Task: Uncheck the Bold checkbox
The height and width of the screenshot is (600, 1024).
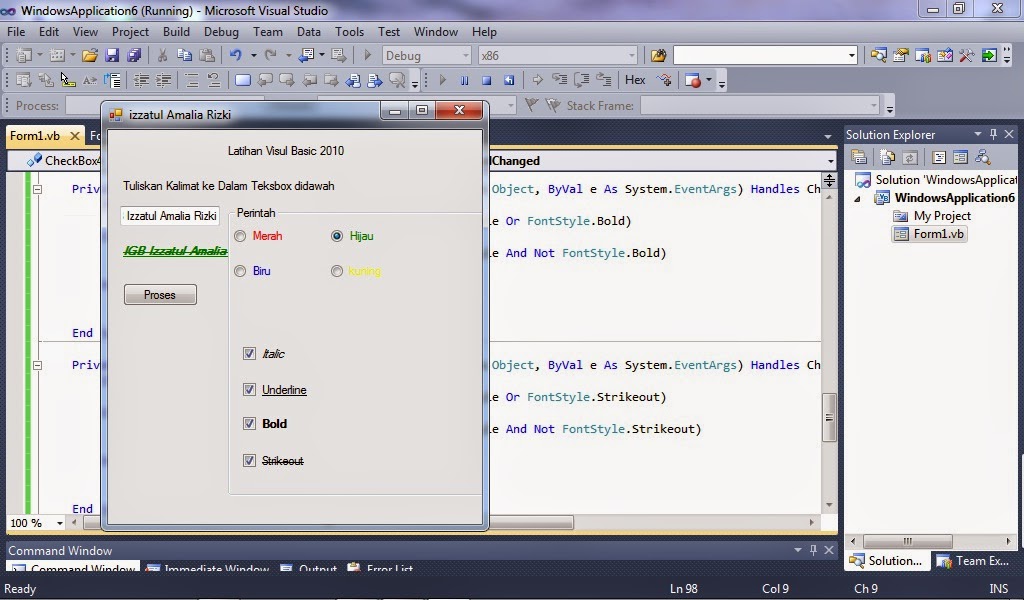Action: point(249,424)
